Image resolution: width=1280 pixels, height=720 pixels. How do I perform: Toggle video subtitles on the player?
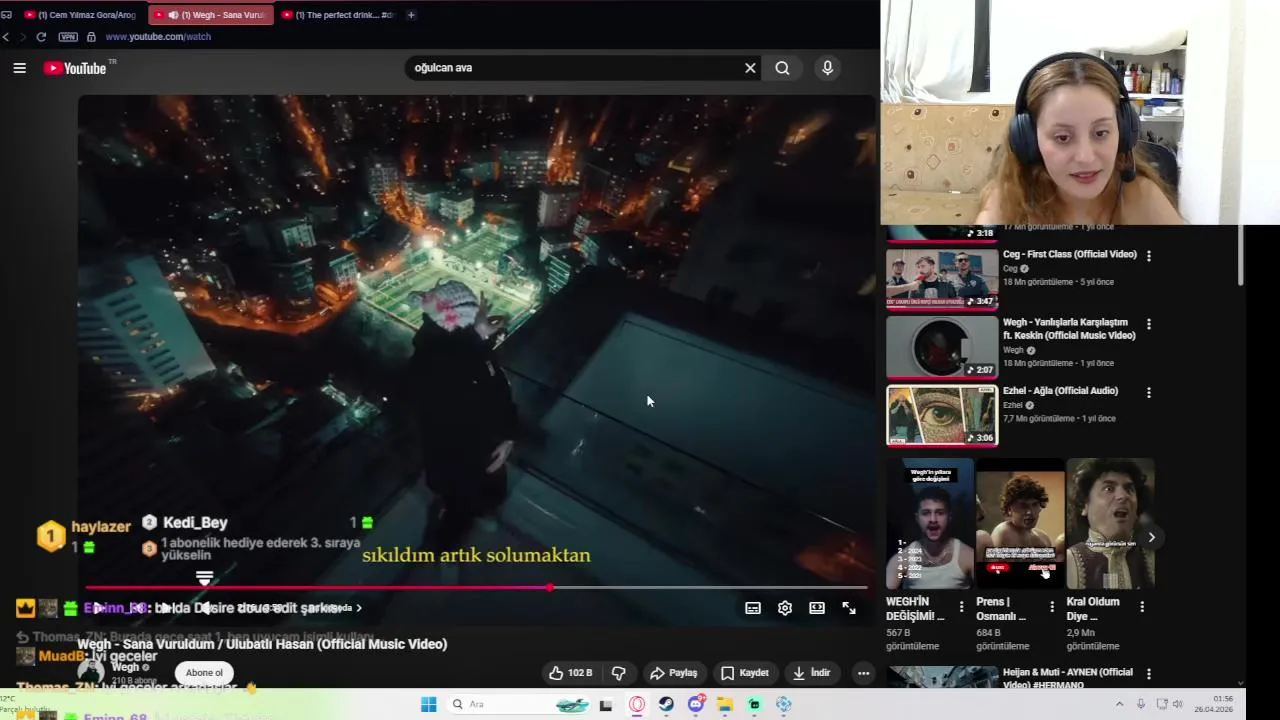[x=753, y=608]
